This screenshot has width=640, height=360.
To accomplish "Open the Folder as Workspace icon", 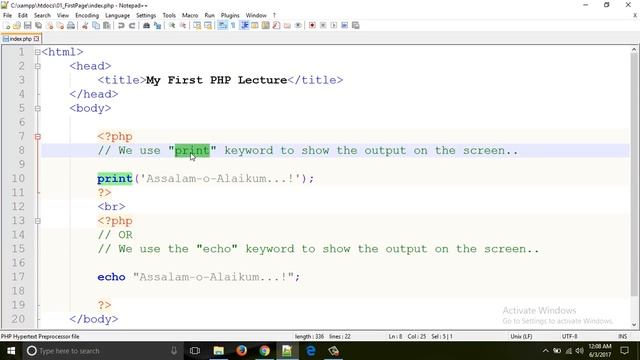I will (x=287, y=25).
